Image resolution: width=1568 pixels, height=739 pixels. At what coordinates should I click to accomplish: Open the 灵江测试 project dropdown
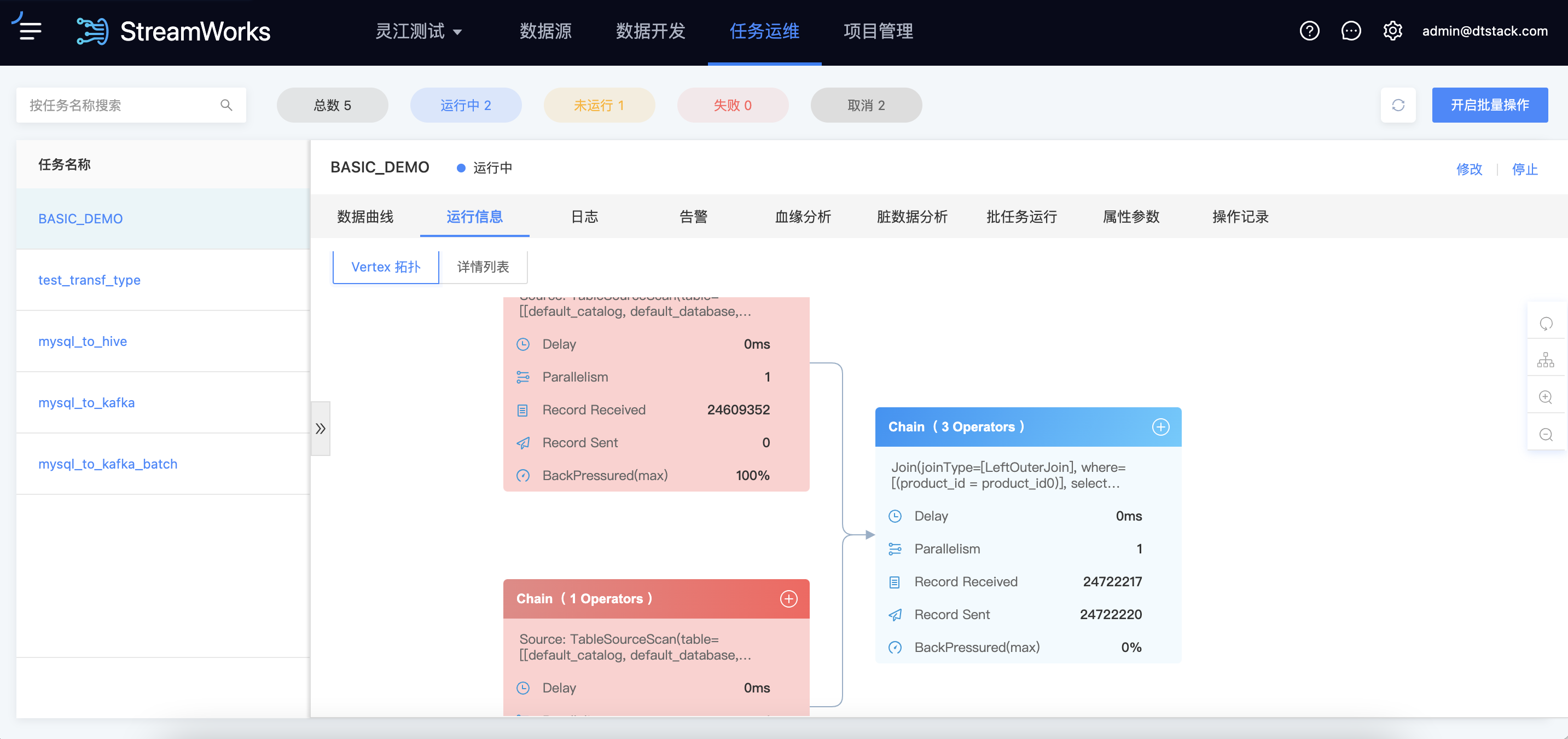click(x=419, y=31)
